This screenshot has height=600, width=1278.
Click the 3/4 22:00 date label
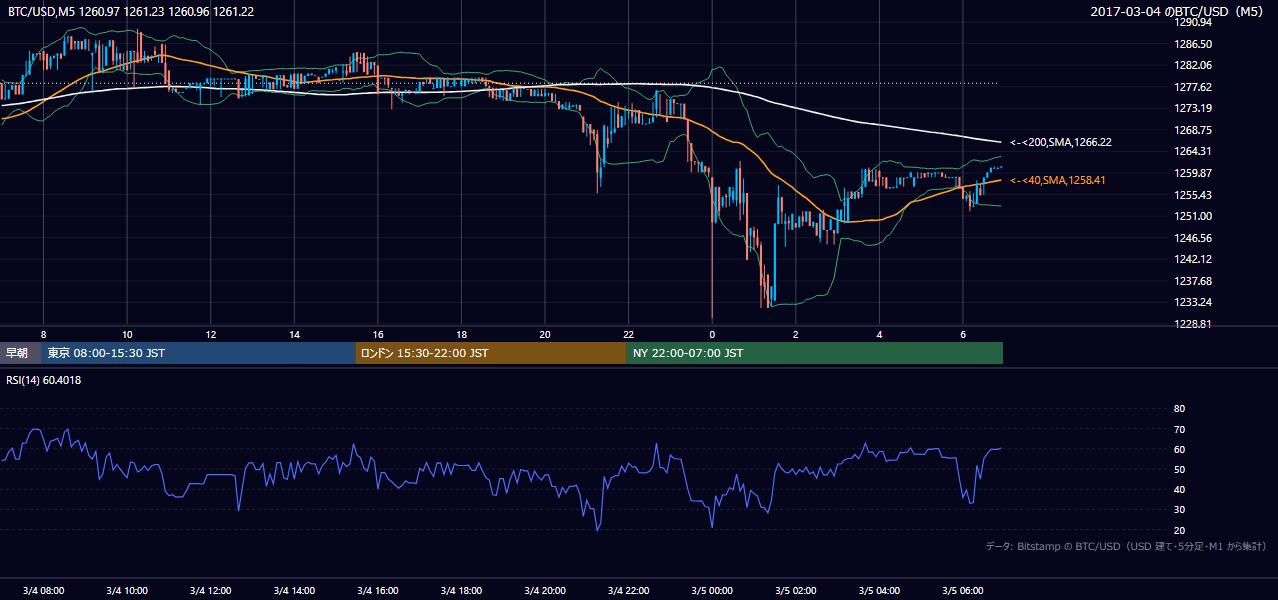point(629,590)
